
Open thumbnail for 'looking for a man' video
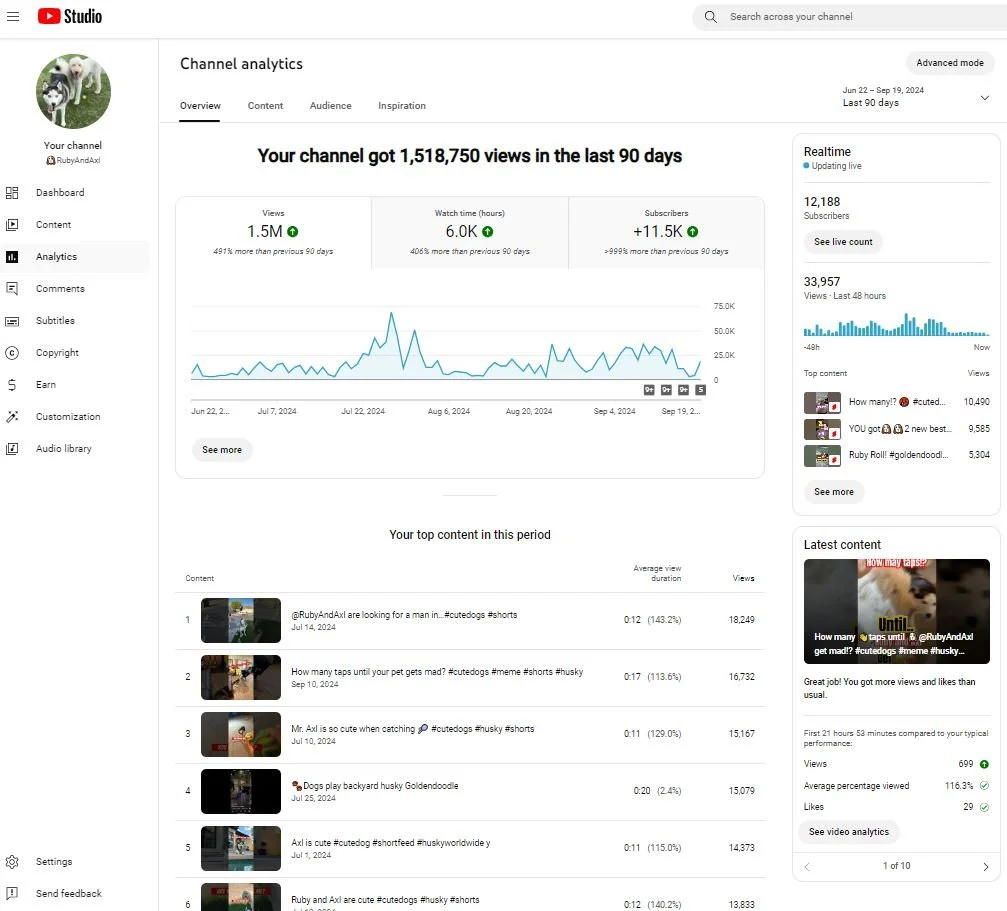(x=241, y=620)
